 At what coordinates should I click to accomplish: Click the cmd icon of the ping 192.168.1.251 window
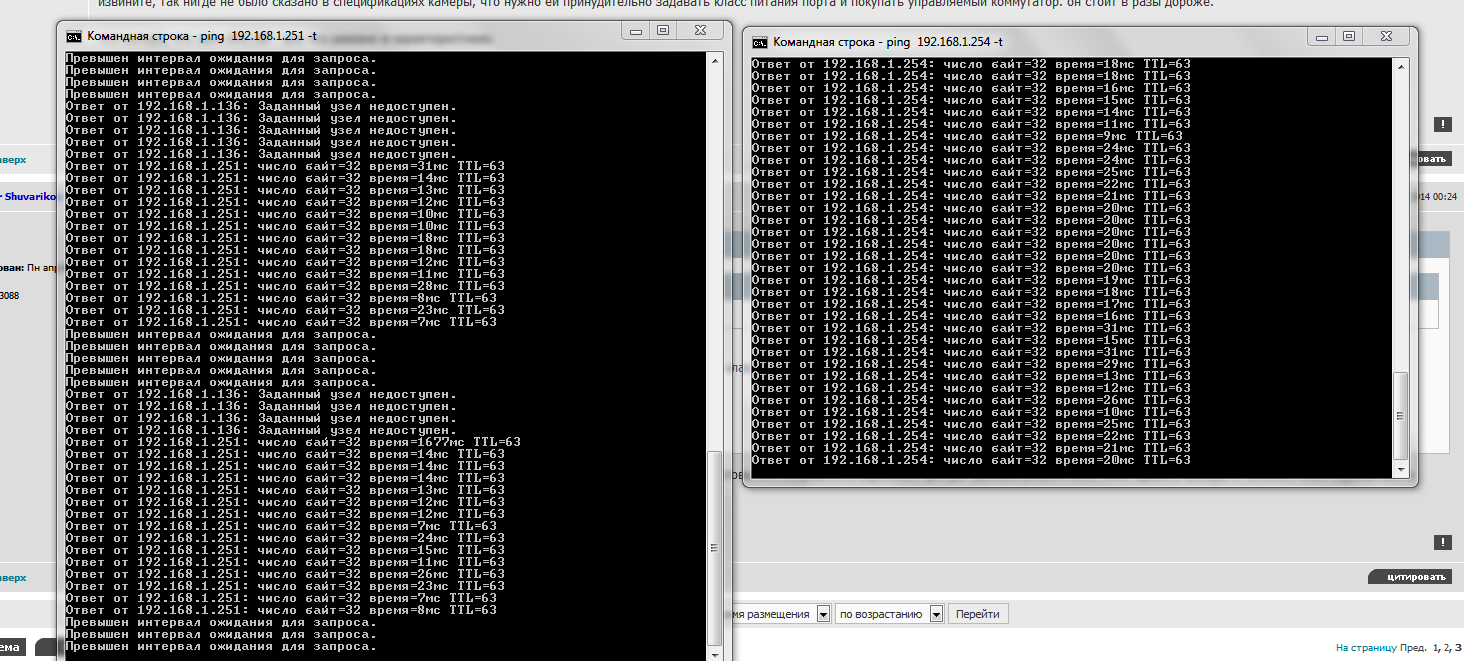74,36
